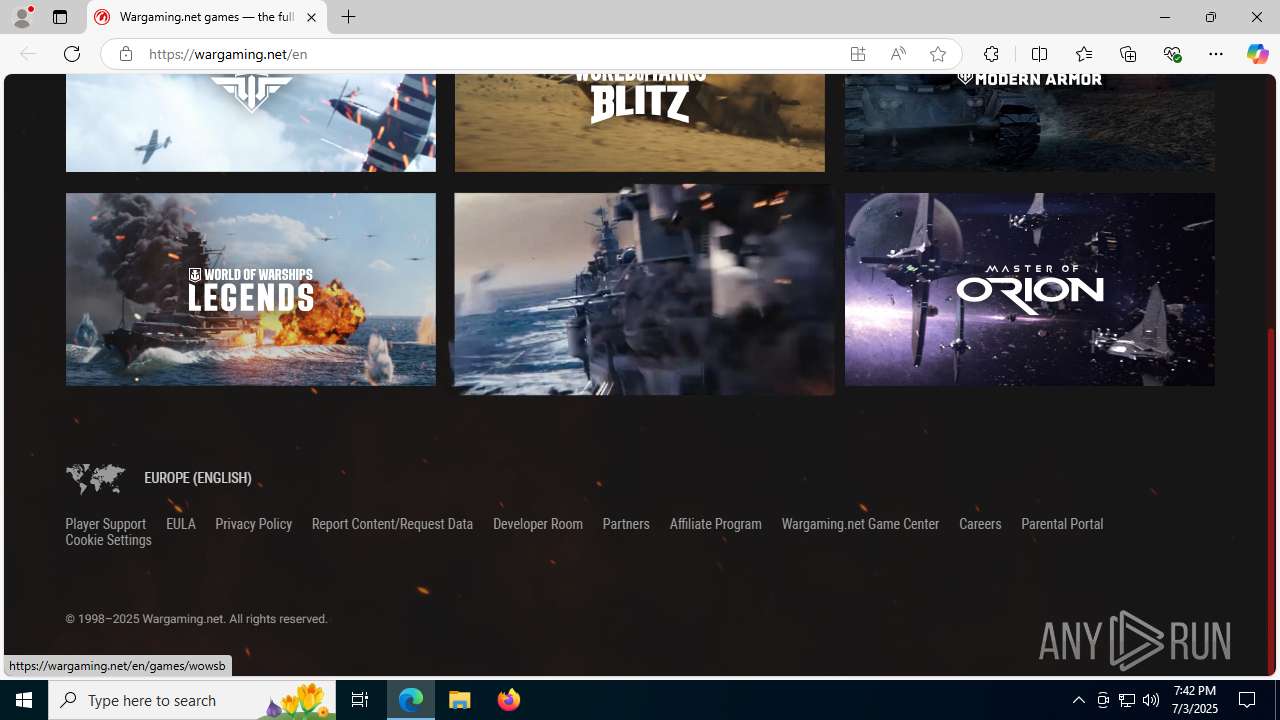
Task: Select the Wargaming.net games tab
Action: [x=207, y=17]
